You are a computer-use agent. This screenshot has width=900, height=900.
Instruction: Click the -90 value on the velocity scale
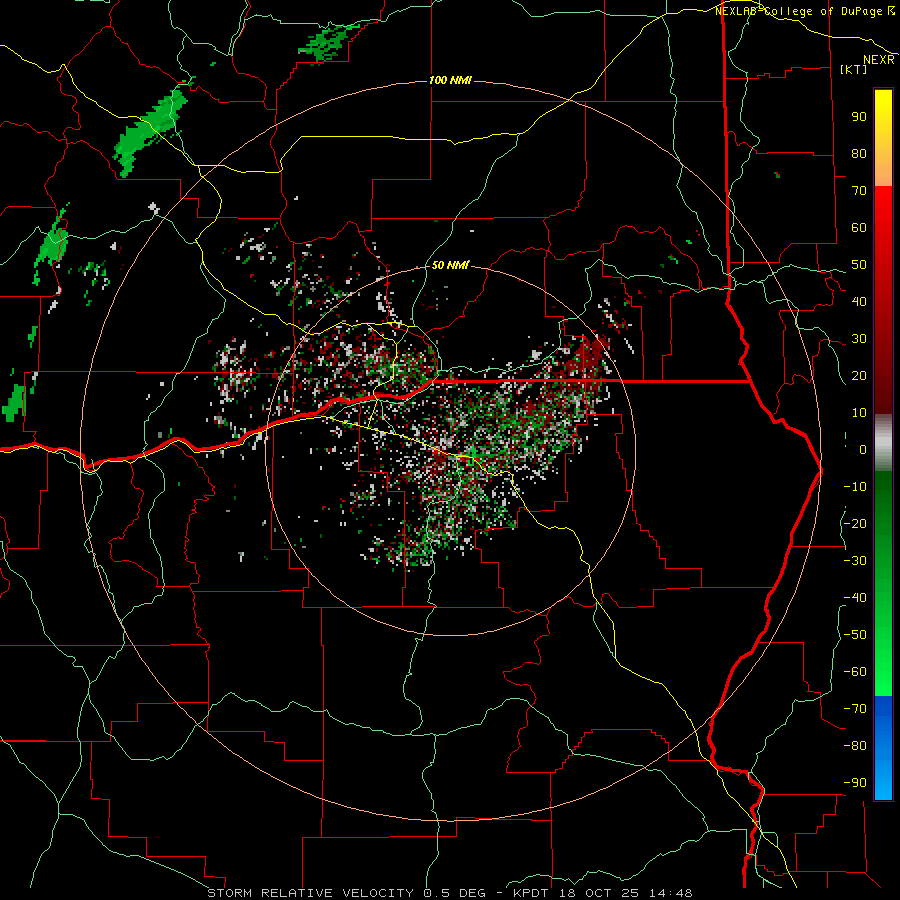[855, 783]
